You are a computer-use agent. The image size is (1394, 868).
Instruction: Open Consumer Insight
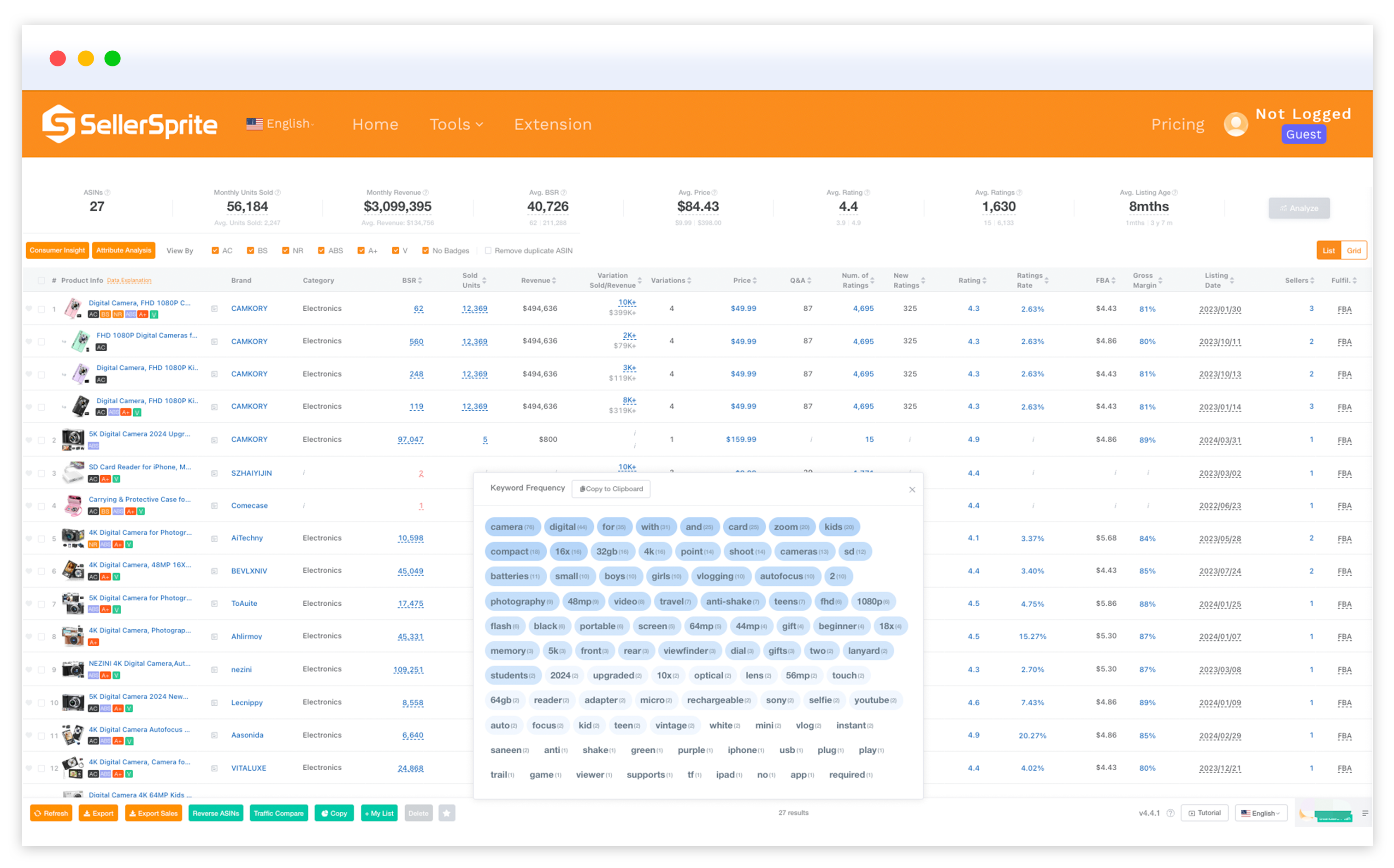pyautogui.click(x=58, y=250)
